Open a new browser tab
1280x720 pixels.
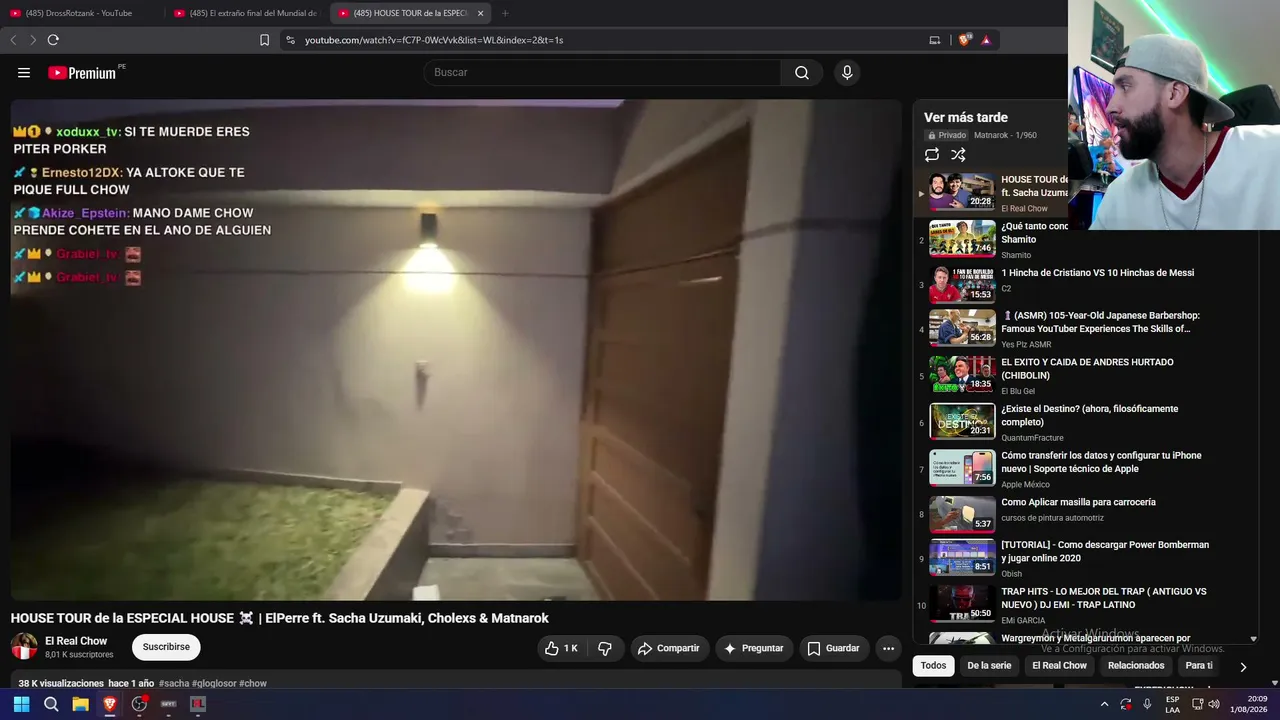505,13
